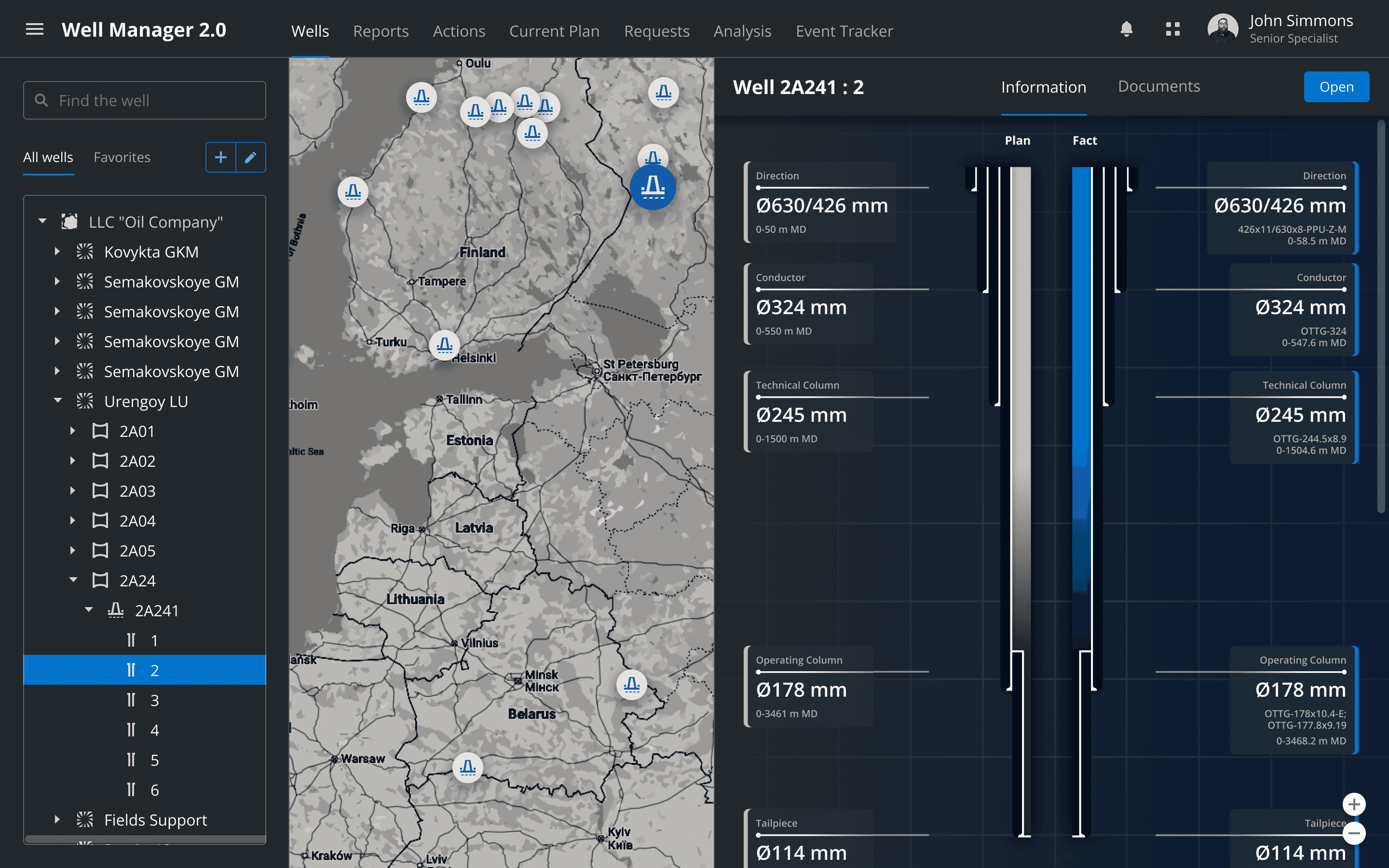This screenshot has width=1389, height=868.
Task: Click the well marker near Helsinki
Action: pos(444,345)
